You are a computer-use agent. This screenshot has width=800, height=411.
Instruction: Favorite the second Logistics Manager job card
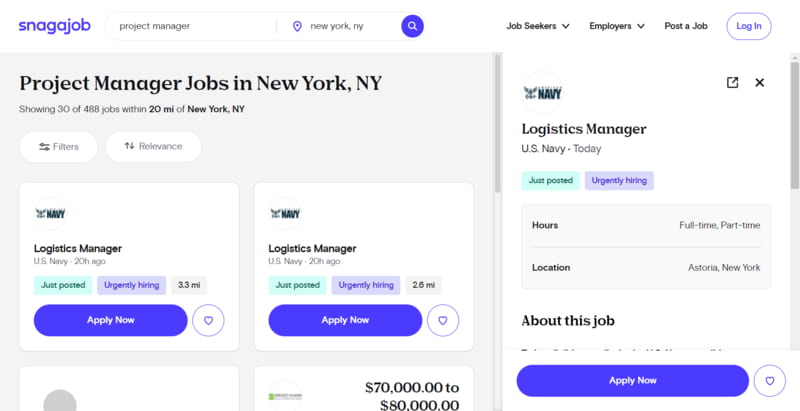[443, 320]
